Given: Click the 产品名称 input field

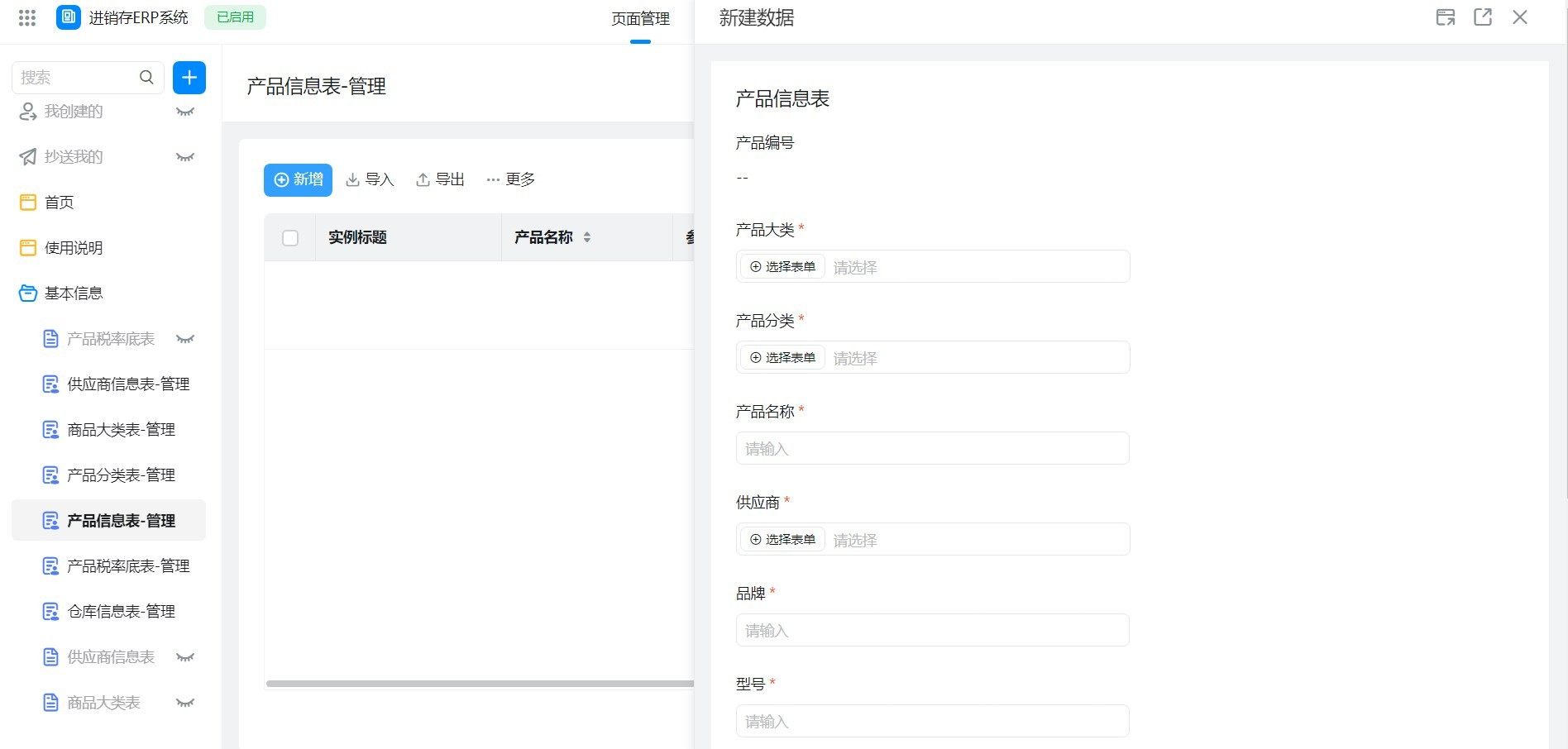Looking at the screenshot, I should (932, 448).
